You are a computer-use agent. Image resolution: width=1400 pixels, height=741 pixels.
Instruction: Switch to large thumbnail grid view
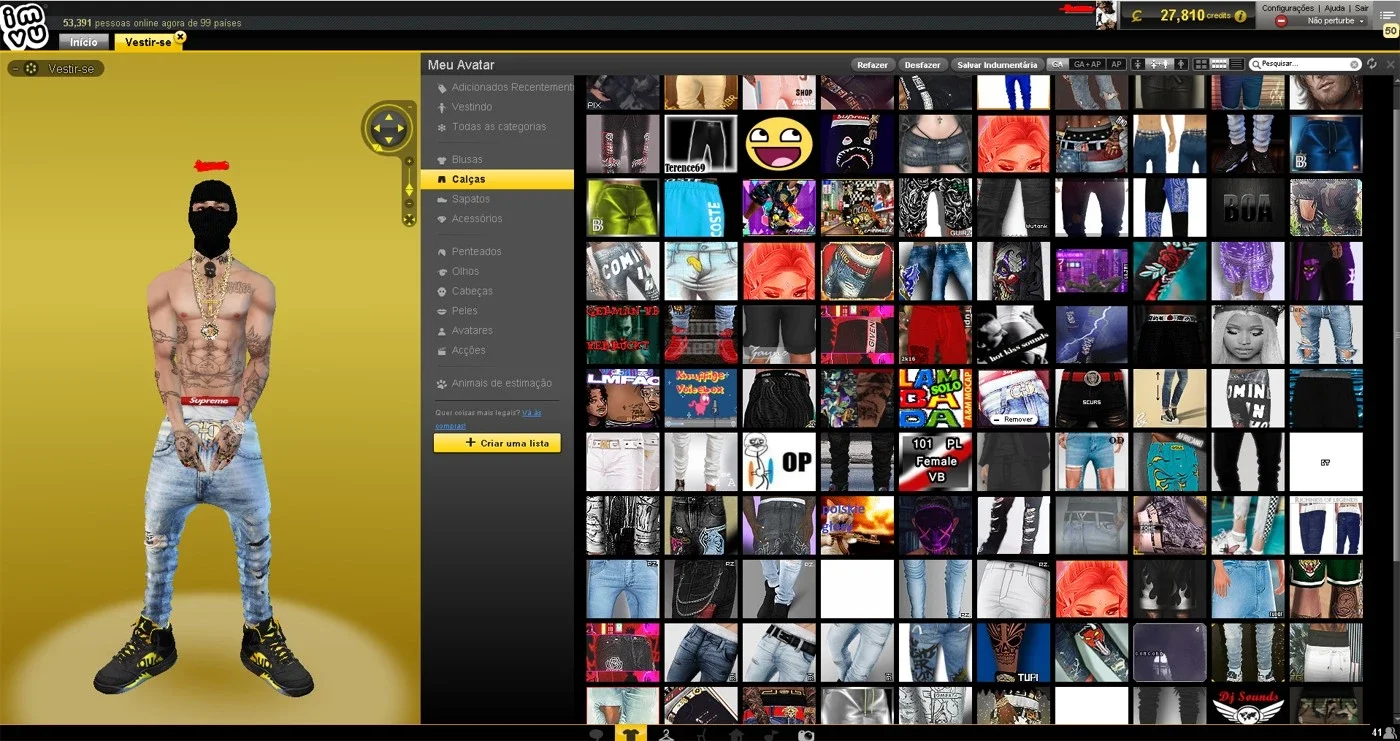point(1201,64)
